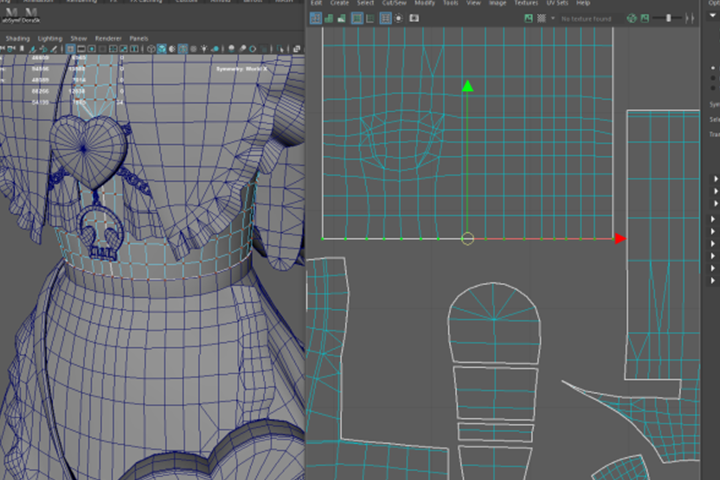Viewport: 720px width, 480px height.
Task: Click the display alpha channel icon
Action: (645, 18)
